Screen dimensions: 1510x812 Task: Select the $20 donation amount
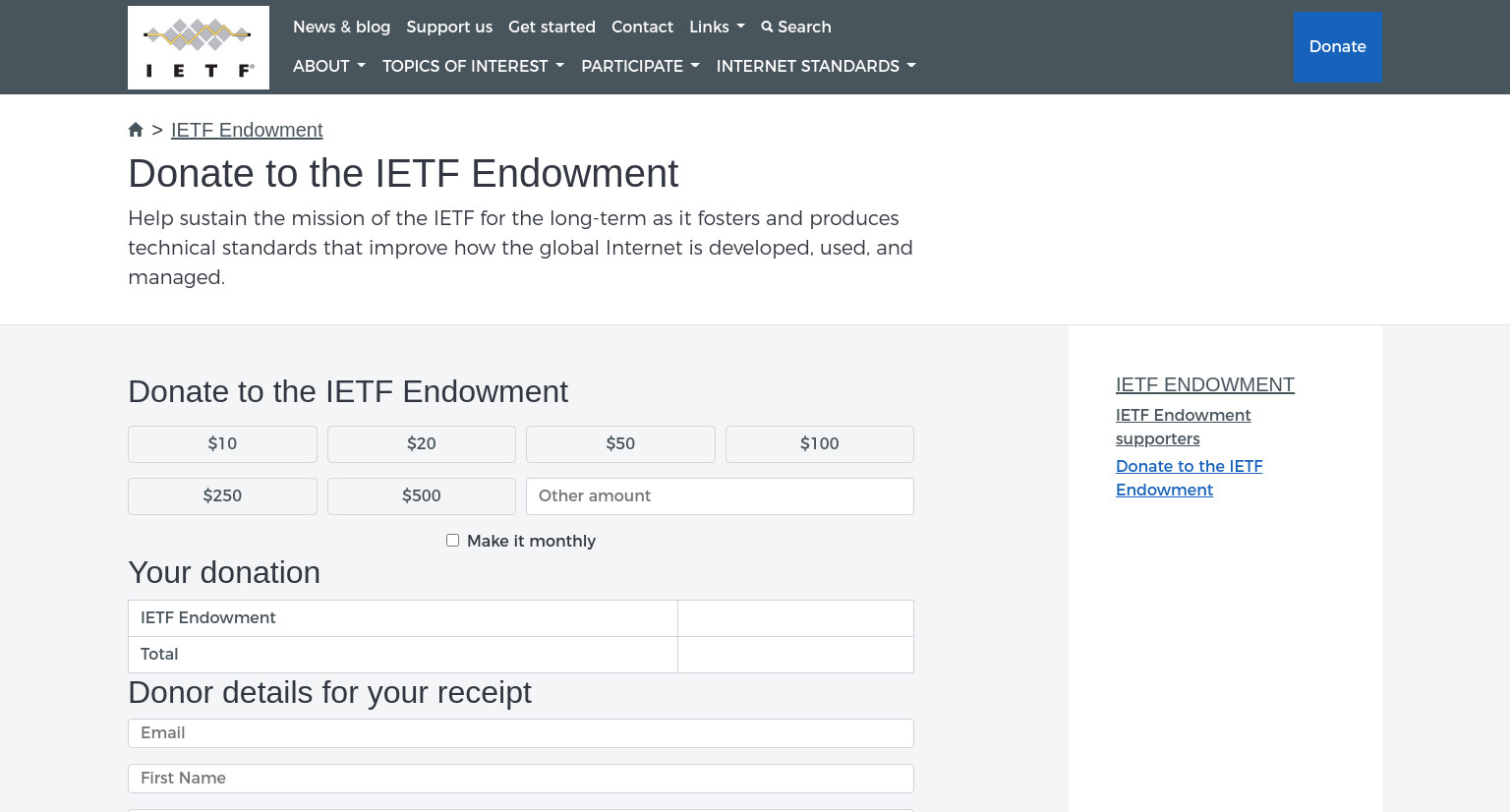(422, 444)
